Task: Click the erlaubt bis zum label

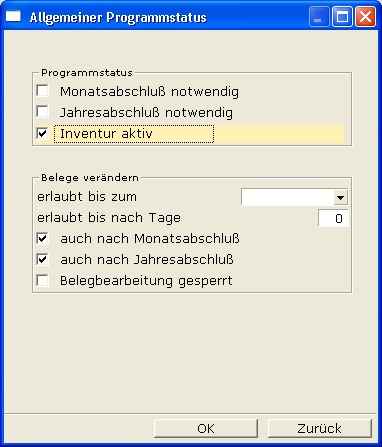Action: [x=87, y=197]
